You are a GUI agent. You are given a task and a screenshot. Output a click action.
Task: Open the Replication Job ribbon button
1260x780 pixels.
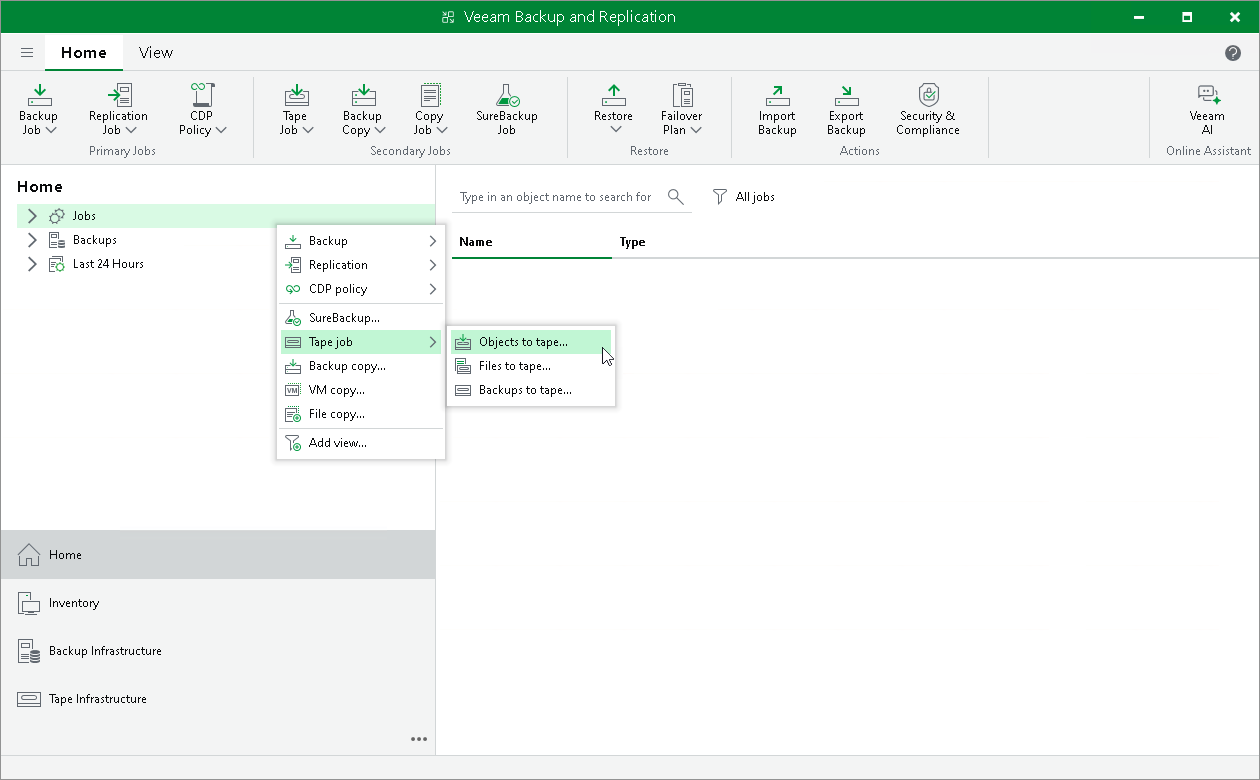tap(118, 109)
